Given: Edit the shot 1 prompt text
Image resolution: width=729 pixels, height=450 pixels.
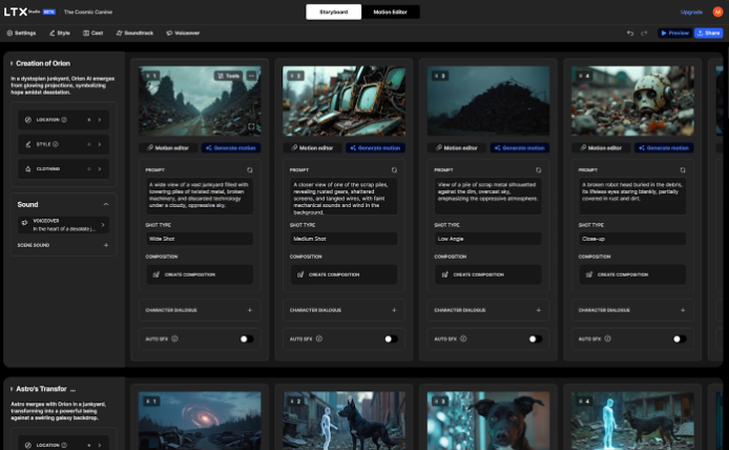Looking at the screenshot, I should 199,196.
